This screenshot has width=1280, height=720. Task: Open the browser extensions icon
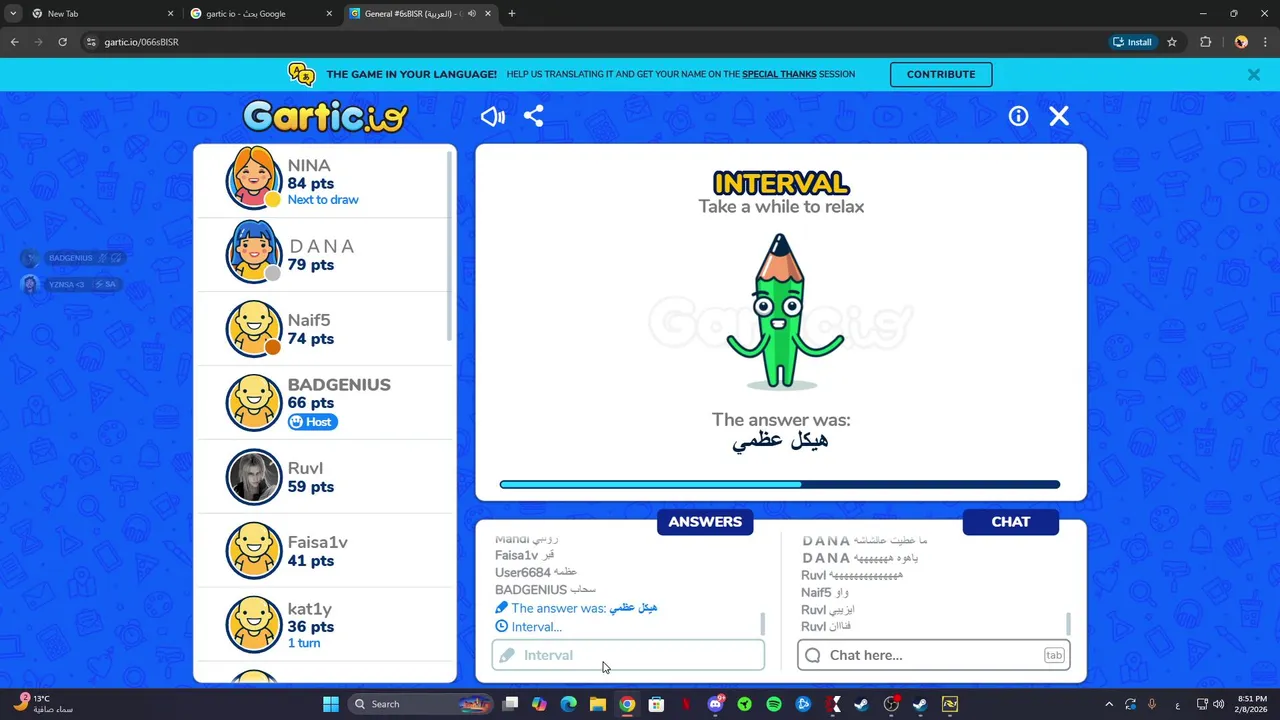click(x=1205, y=42)
